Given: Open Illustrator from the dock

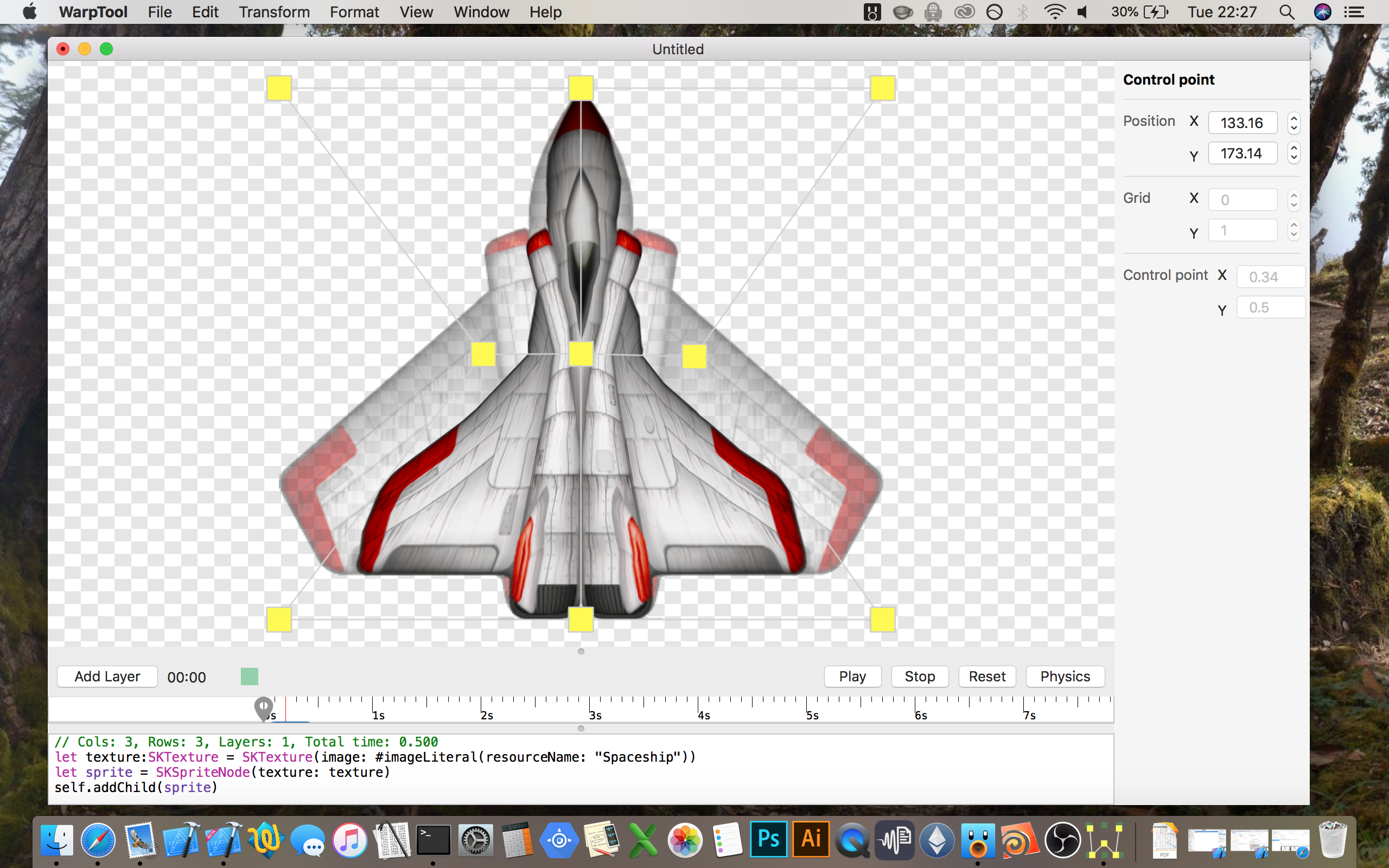Looking at the screenshot, I should tap(811, 839).
